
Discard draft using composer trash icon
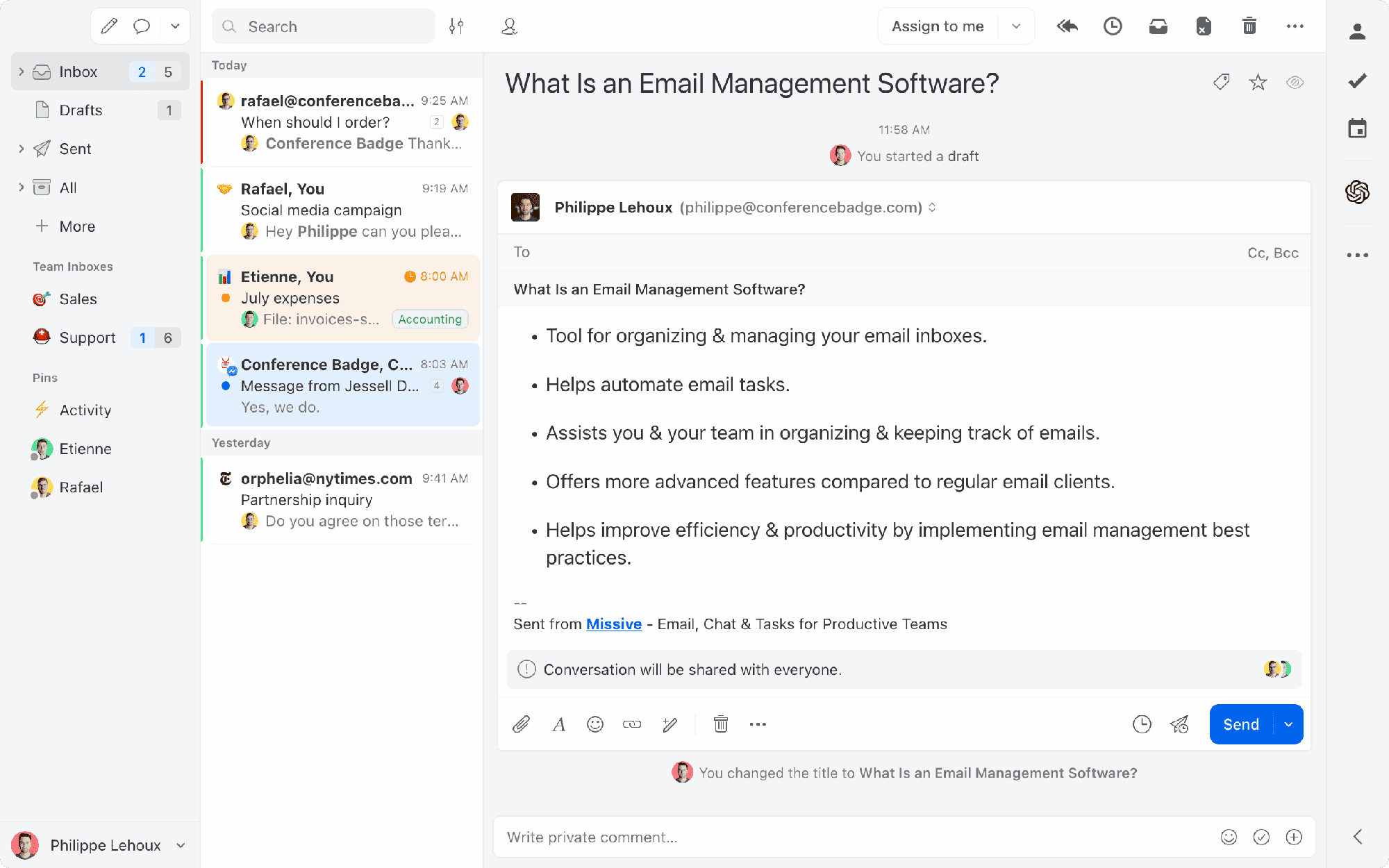[721, 724]
